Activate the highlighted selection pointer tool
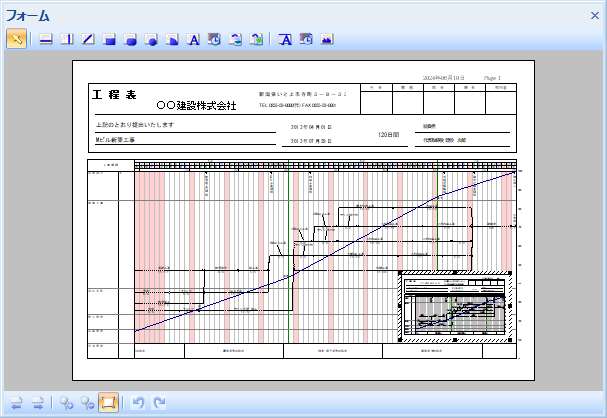 tap(16, 38)
